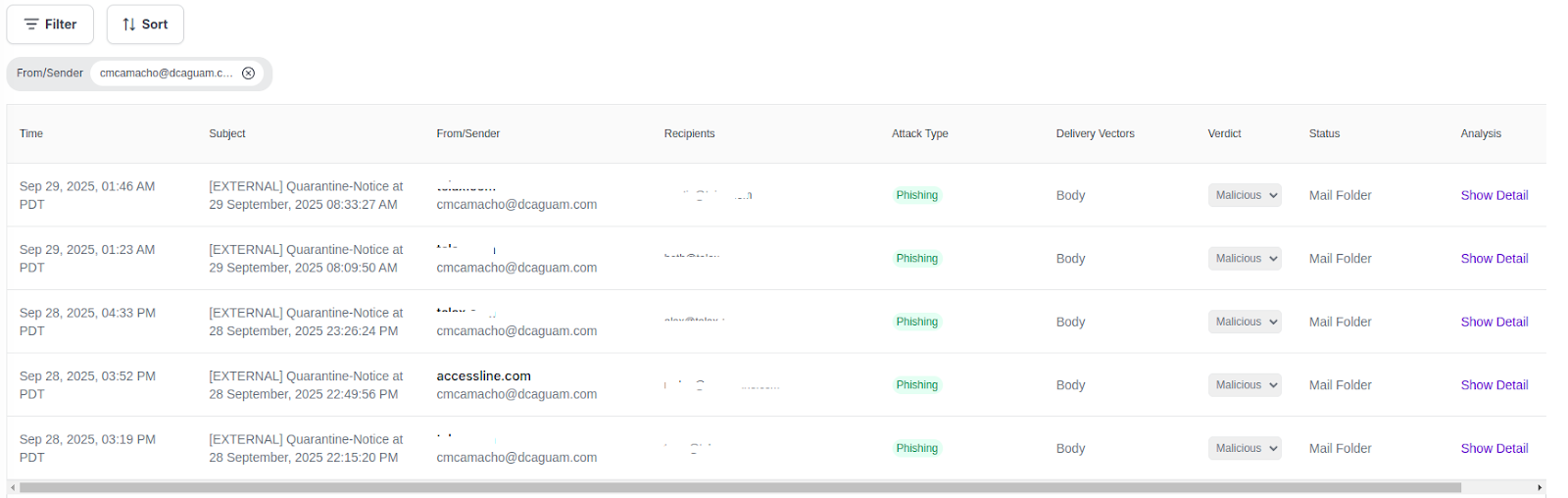Show Detail for the 04:33 PM email

(1494, 322)
